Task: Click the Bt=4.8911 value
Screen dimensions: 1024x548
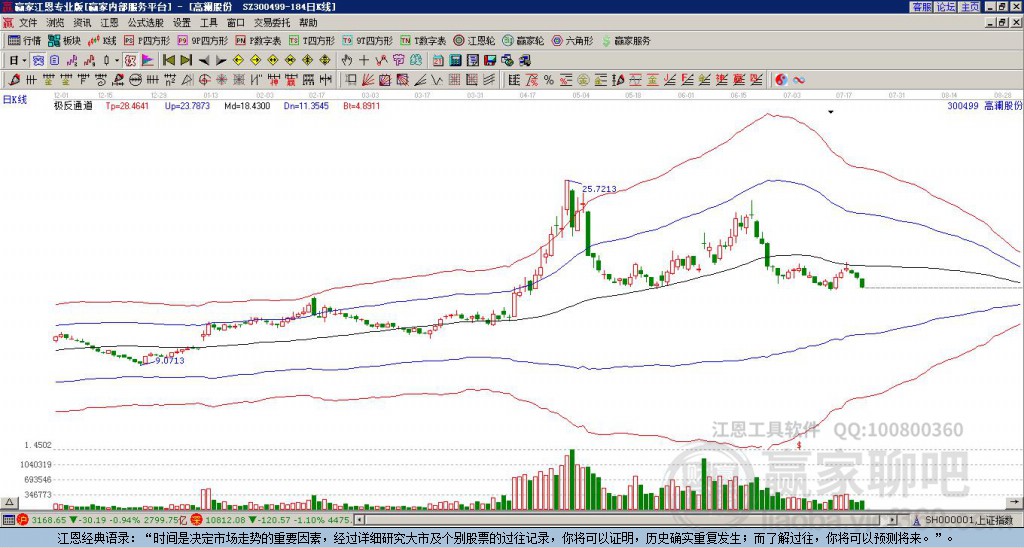Action: (361, 105)
